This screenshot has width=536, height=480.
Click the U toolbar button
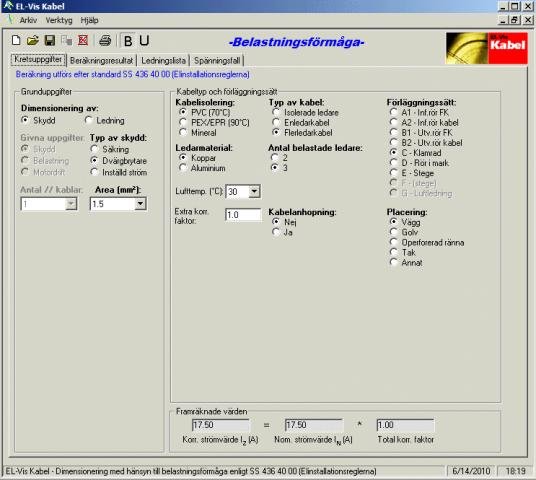144,41
